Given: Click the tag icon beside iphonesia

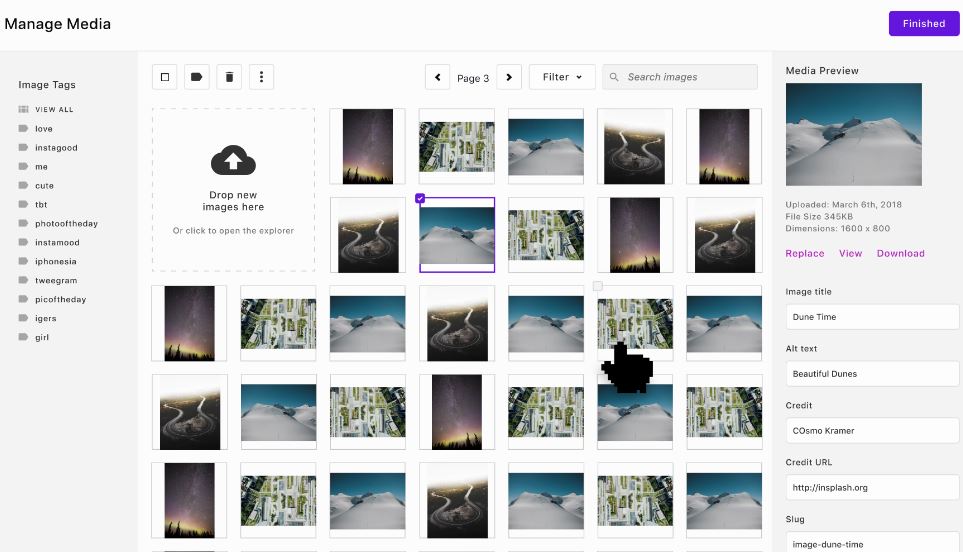Looking at the screenshot, I should pos(23,261).
